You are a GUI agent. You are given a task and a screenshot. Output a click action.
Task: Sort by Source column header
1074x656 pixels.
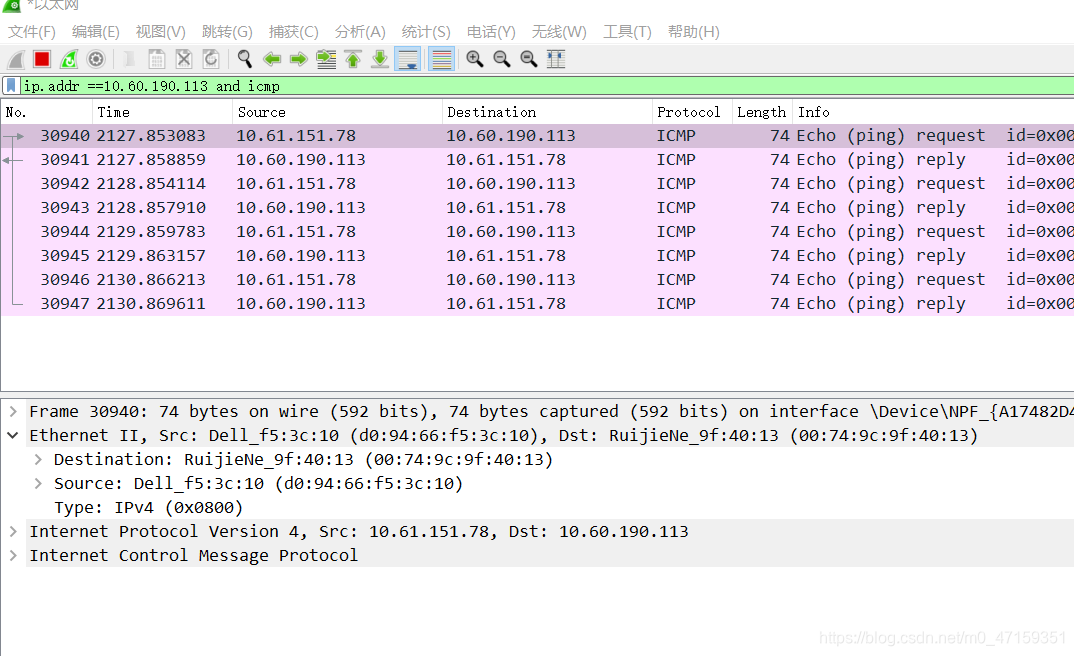pos(337,112)
